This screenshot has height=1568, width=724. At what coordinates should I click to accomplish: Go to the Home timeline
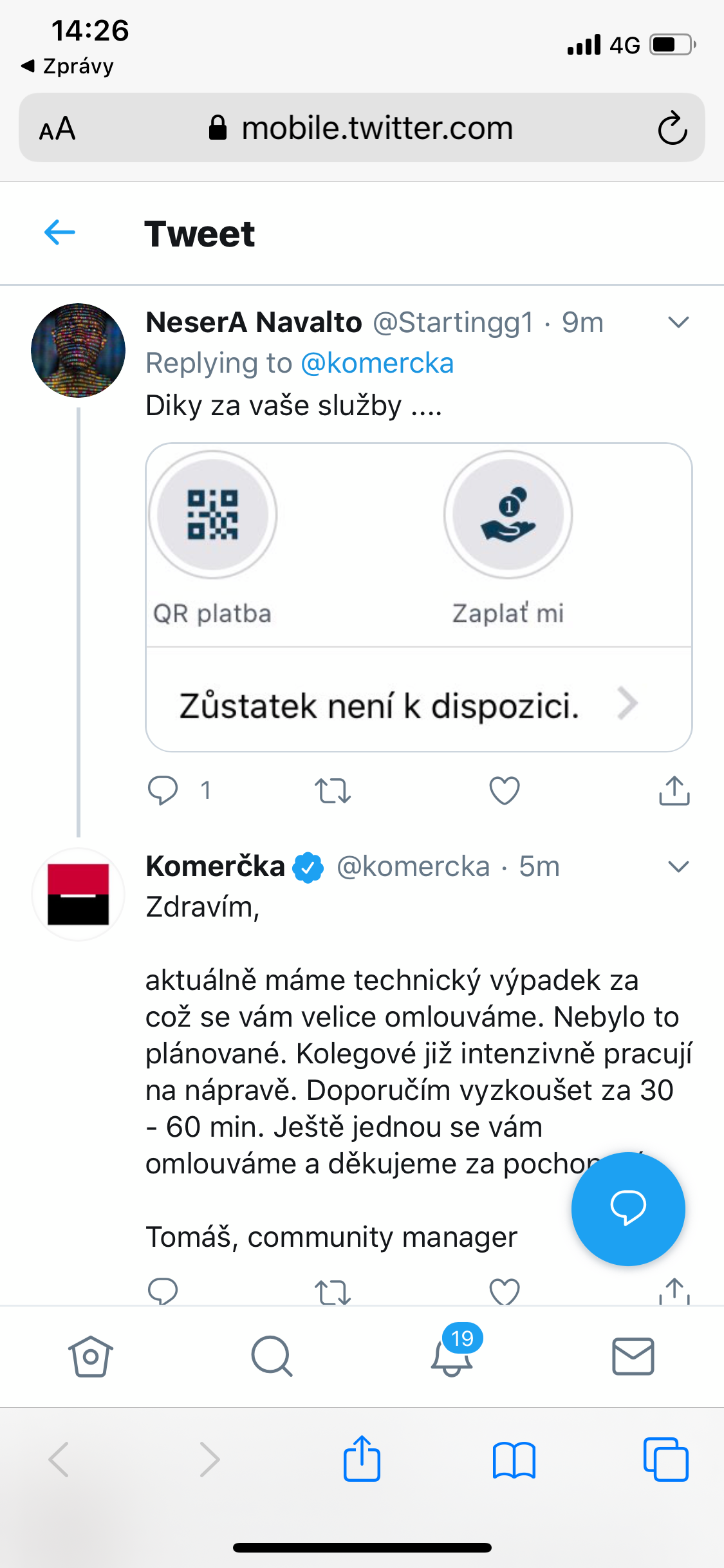(90, 1356)
